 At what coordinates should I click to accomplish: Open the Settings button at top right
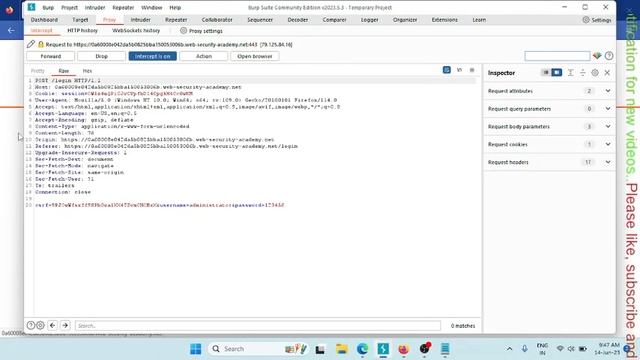[x=597, y=20]
